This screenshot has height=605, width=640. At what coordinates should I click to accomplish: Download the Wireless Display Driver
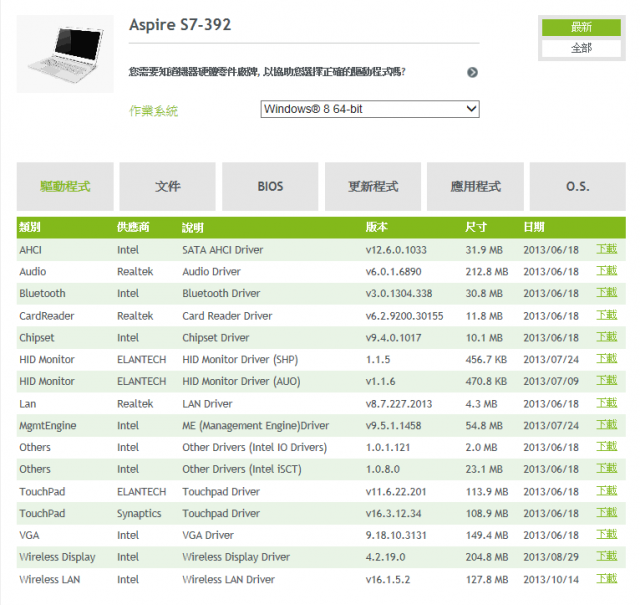pos(607,556)
